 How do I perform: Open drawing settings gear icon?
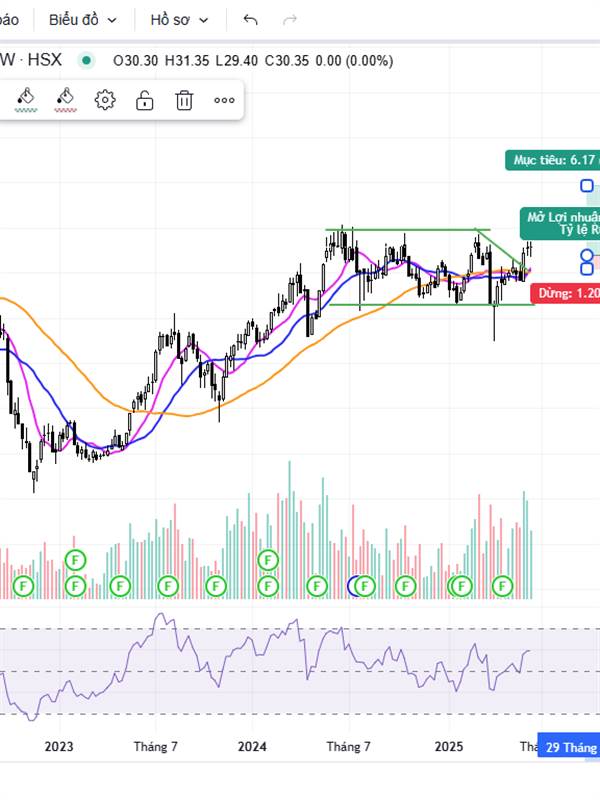[105, 99]
